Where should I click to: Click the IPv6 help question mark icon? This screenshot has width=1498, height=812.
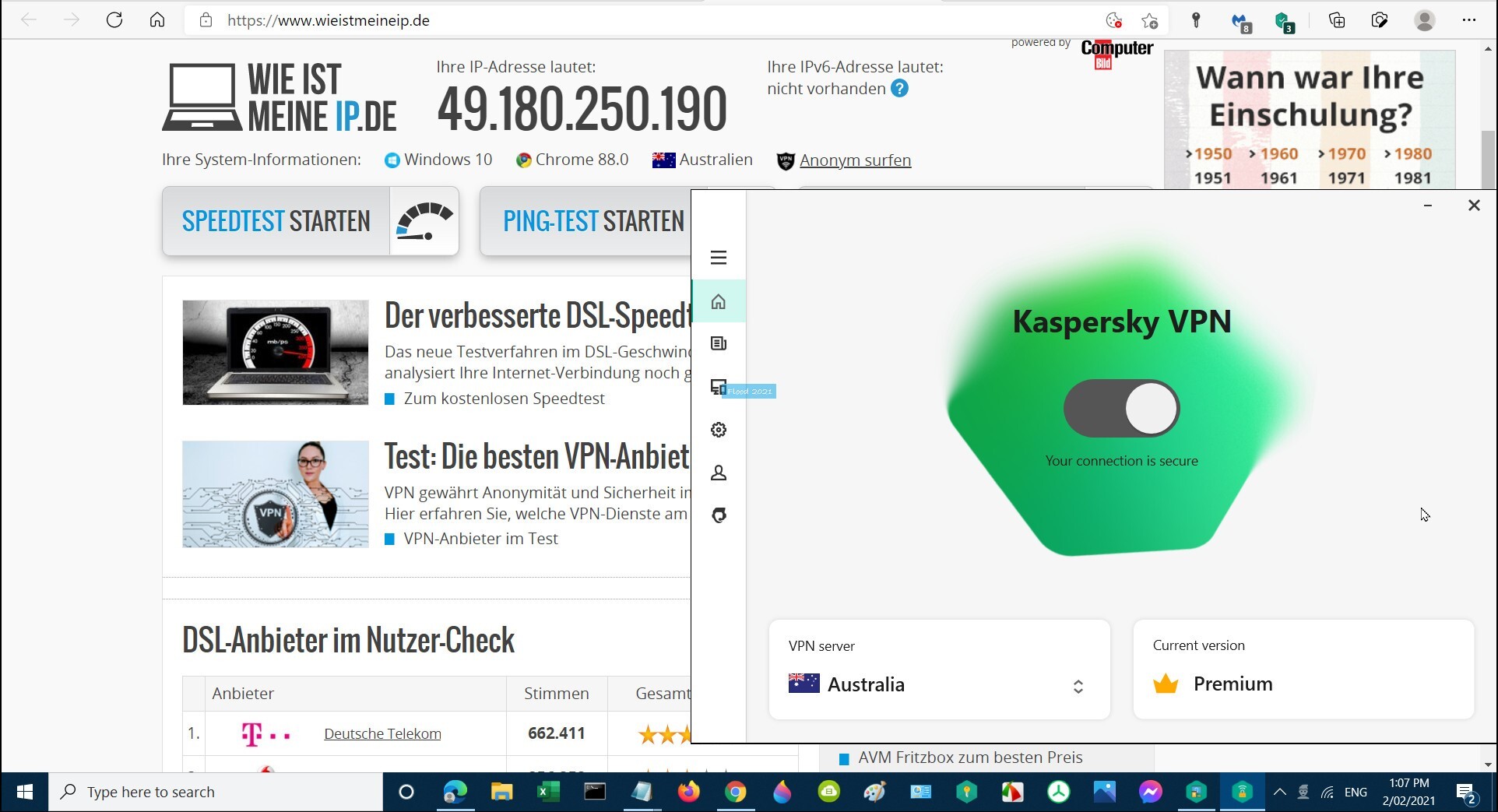click(x=899, y=89)
